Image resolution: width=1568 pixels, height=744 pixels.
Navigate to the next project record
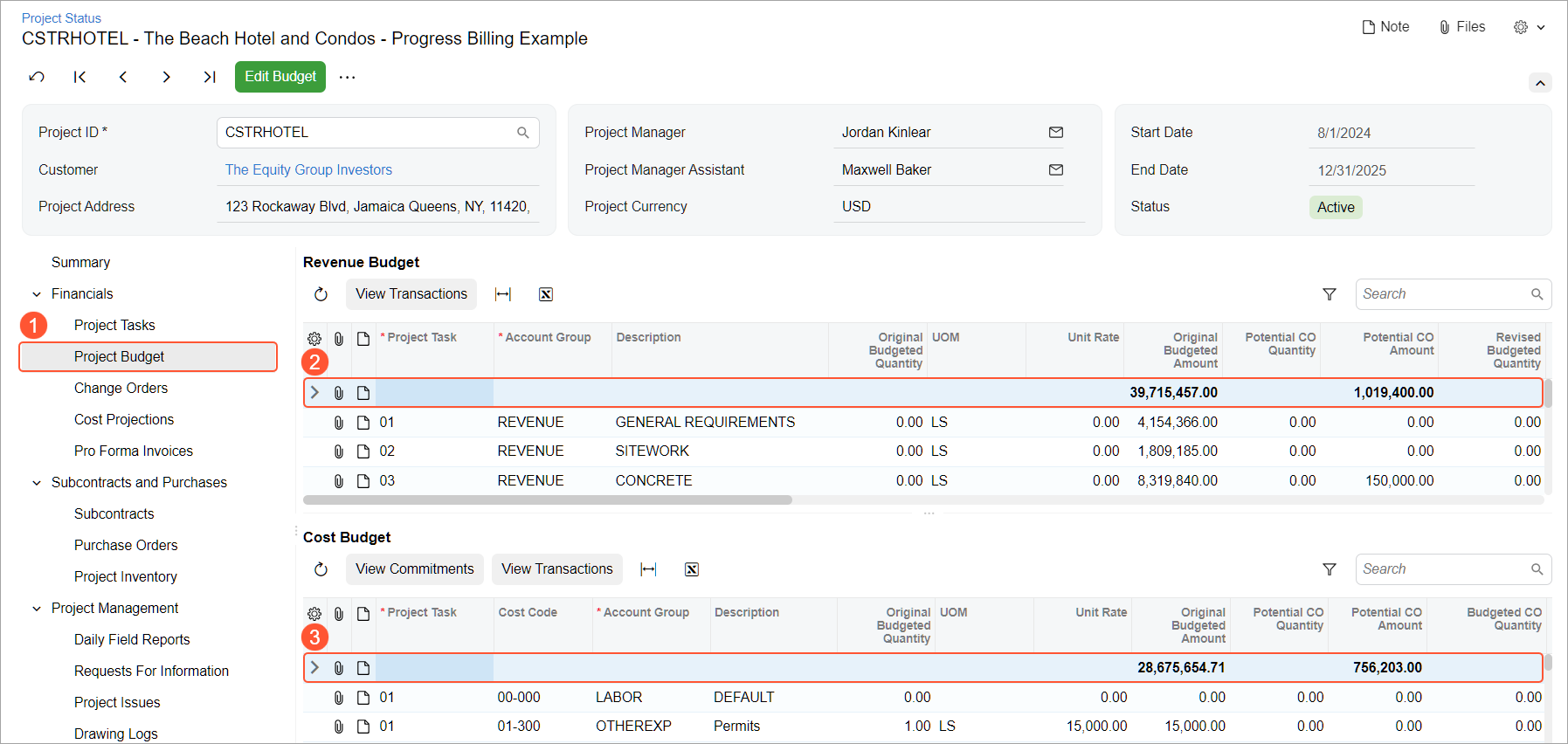click(166, 77)
